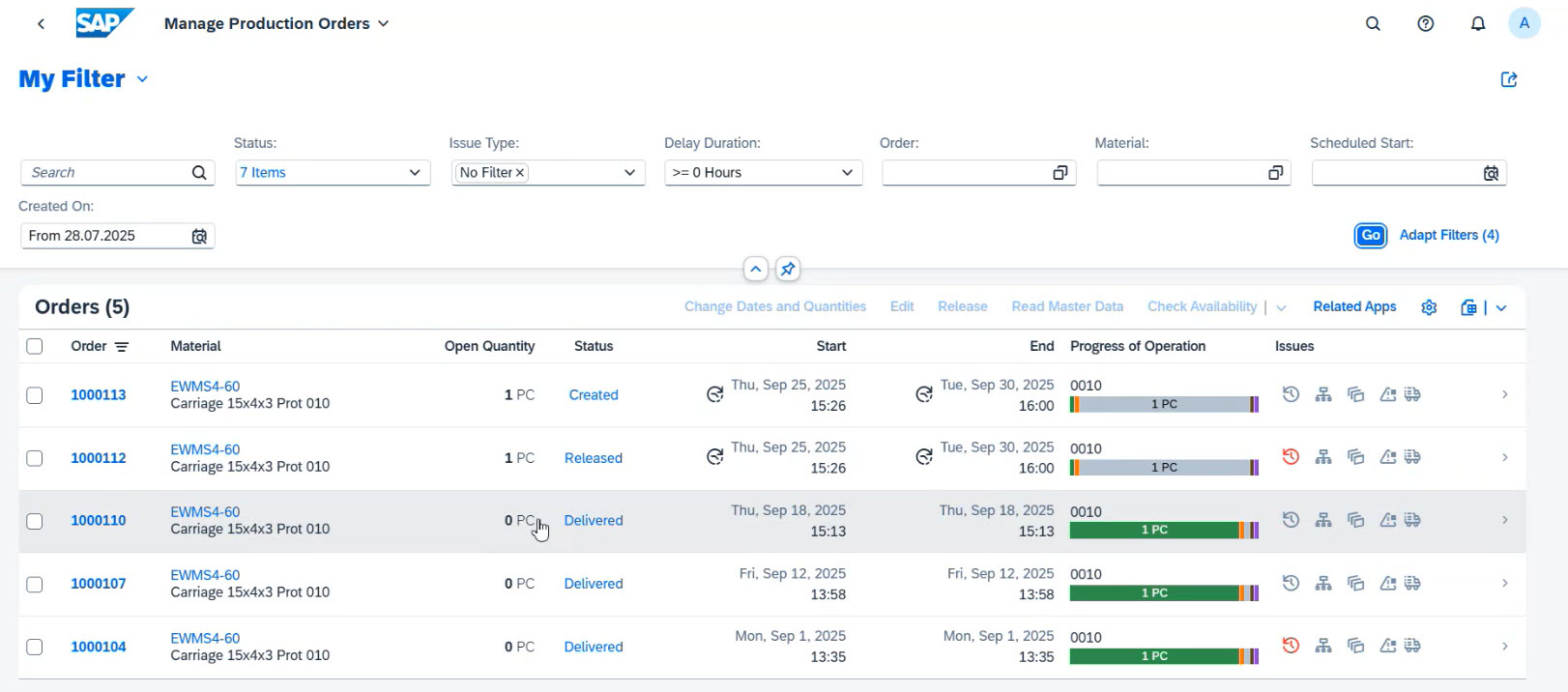Tick the checkbox for order 1000107

35,584
